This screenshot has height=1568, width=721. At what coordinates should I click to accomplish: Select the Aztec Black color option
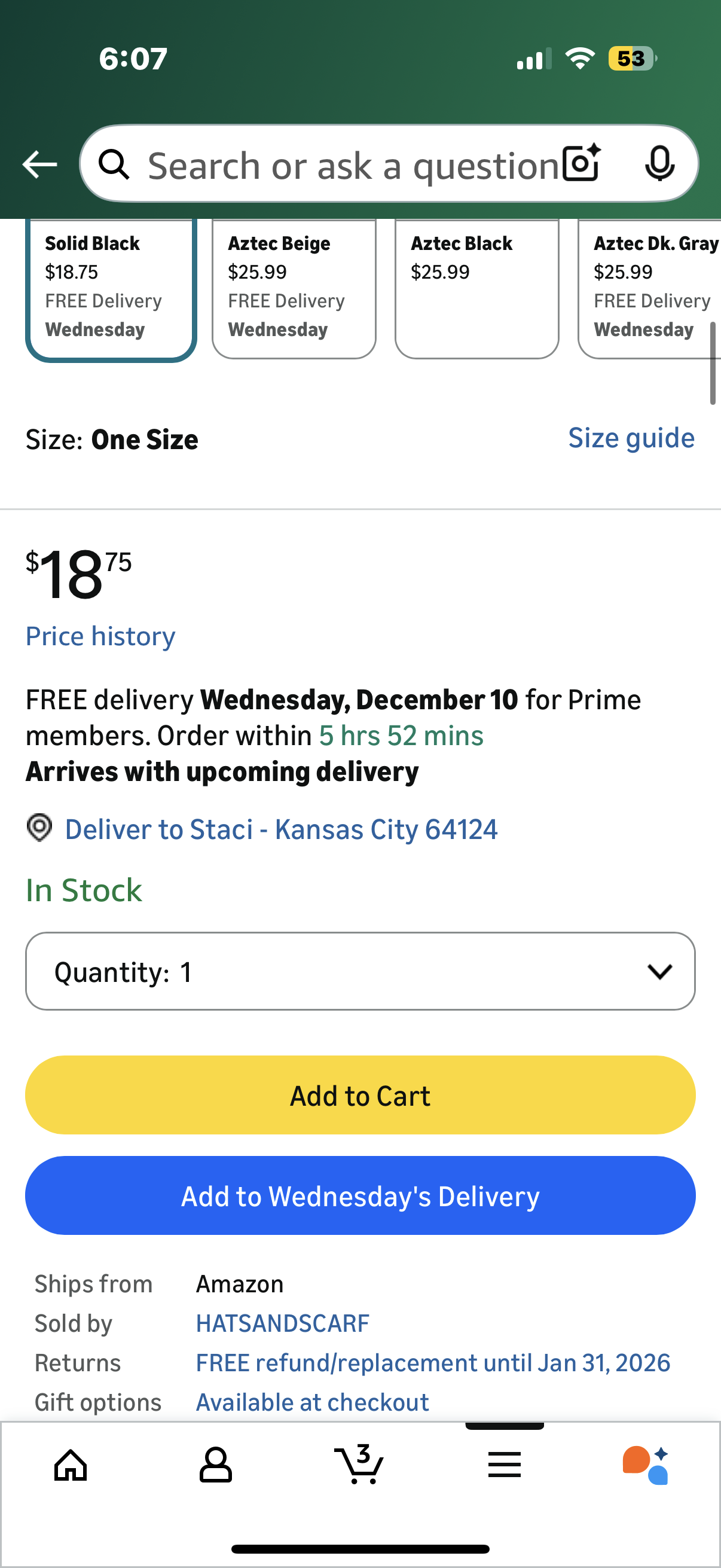coord(477,287)
